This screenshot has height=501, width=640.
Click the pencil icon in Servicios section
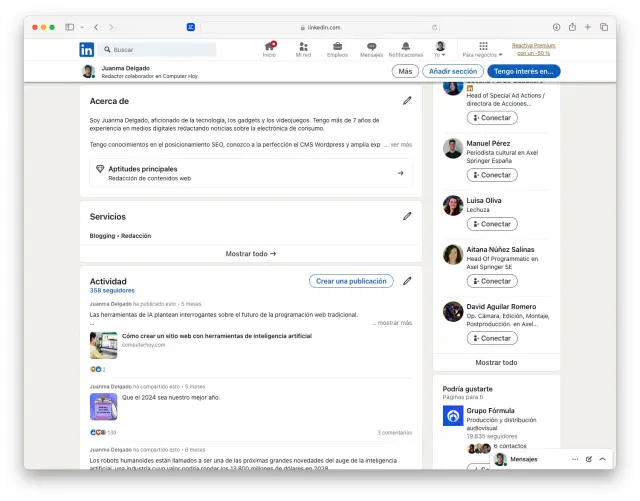407,216
